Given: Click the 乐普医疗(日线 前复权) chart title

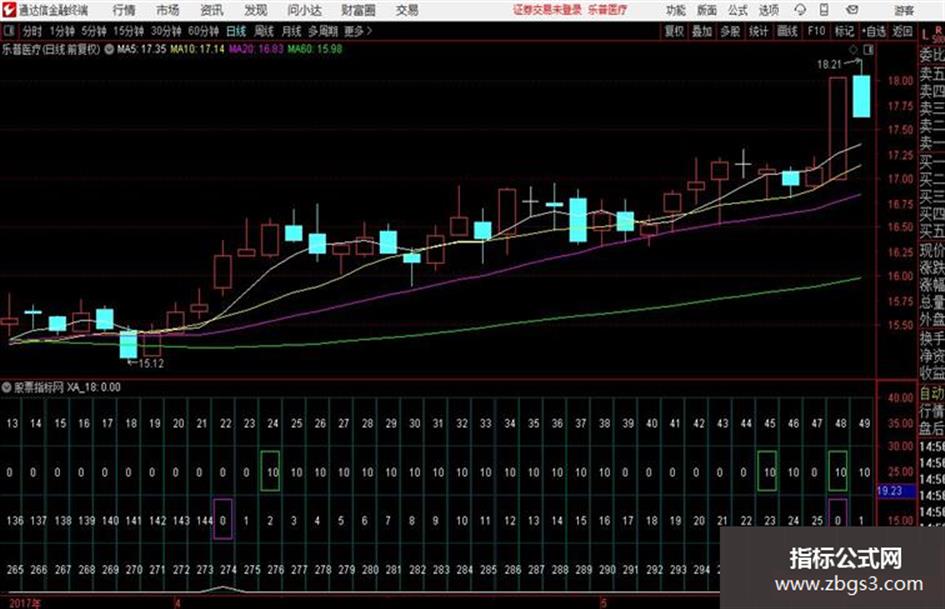Looking at the screenshot, I should tap(51, 49).
